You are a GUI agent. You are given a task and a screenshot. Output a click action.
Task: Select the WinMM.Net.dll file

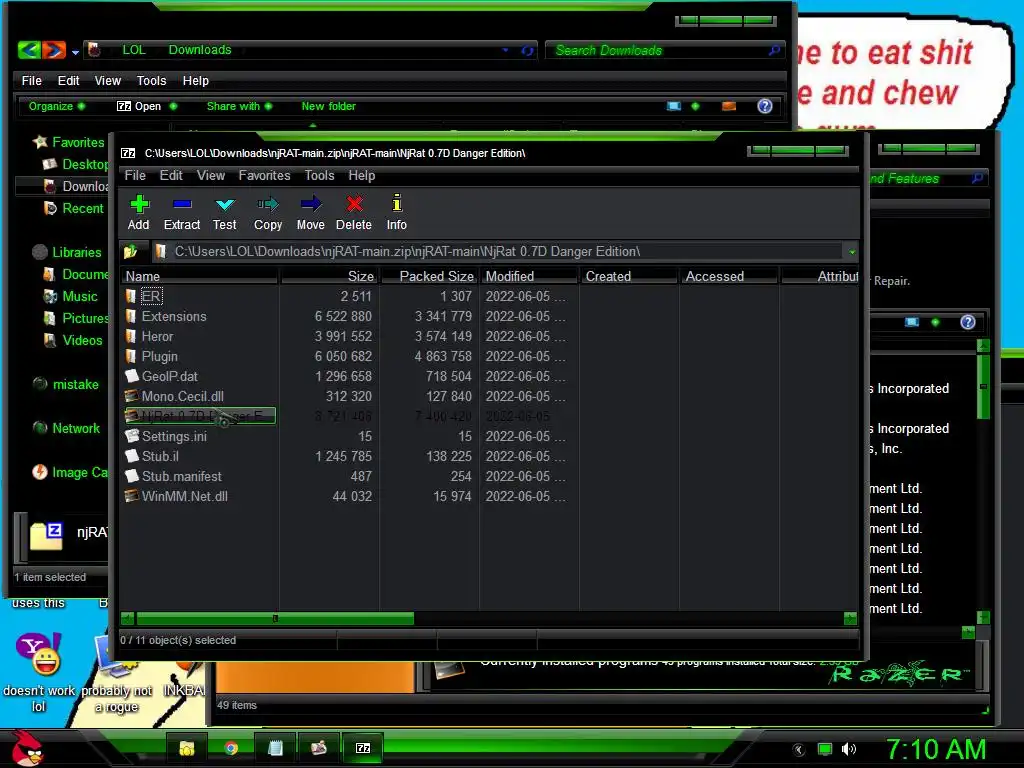[184, 496]
